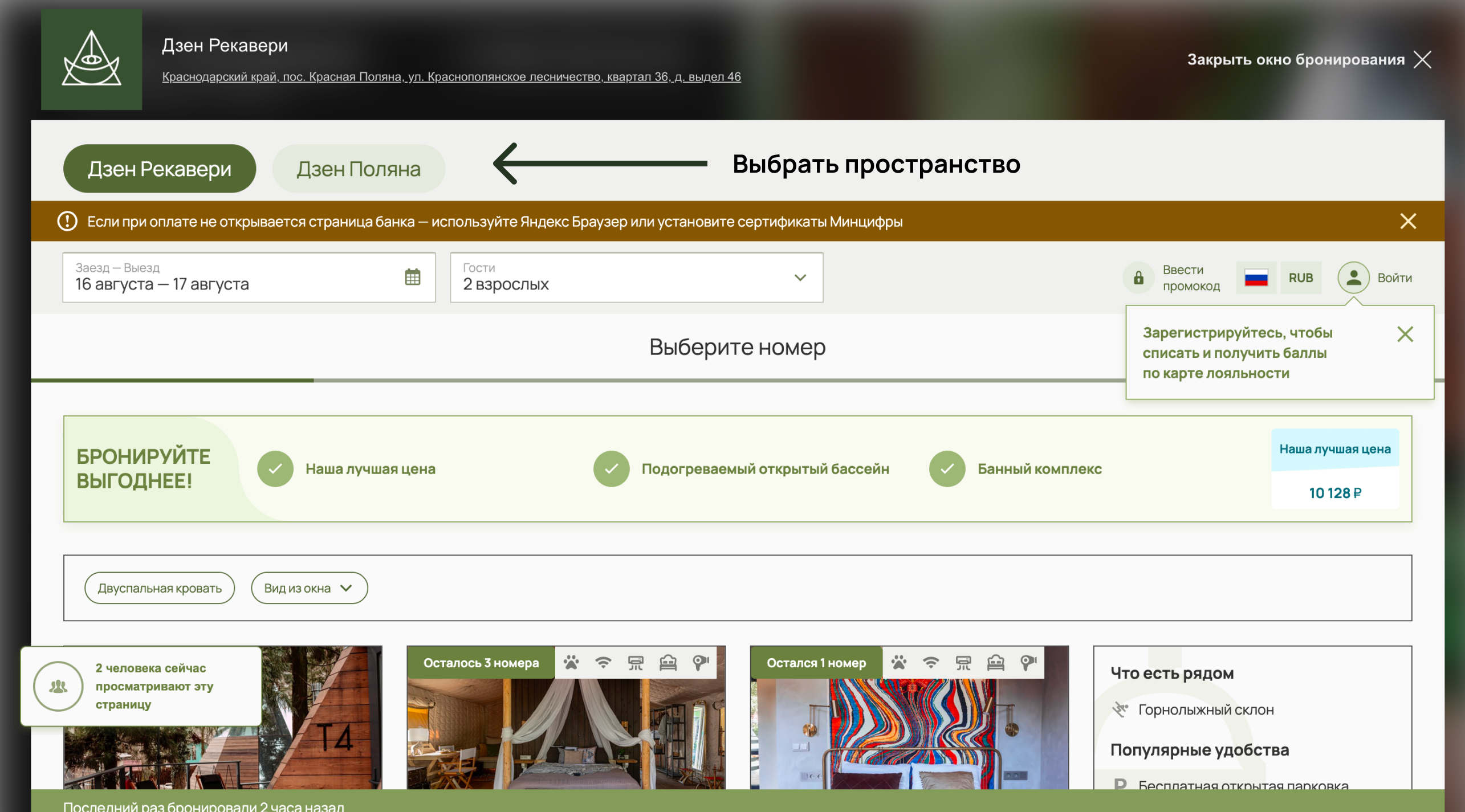Open the Гости guests dropdown

(636, 278)
